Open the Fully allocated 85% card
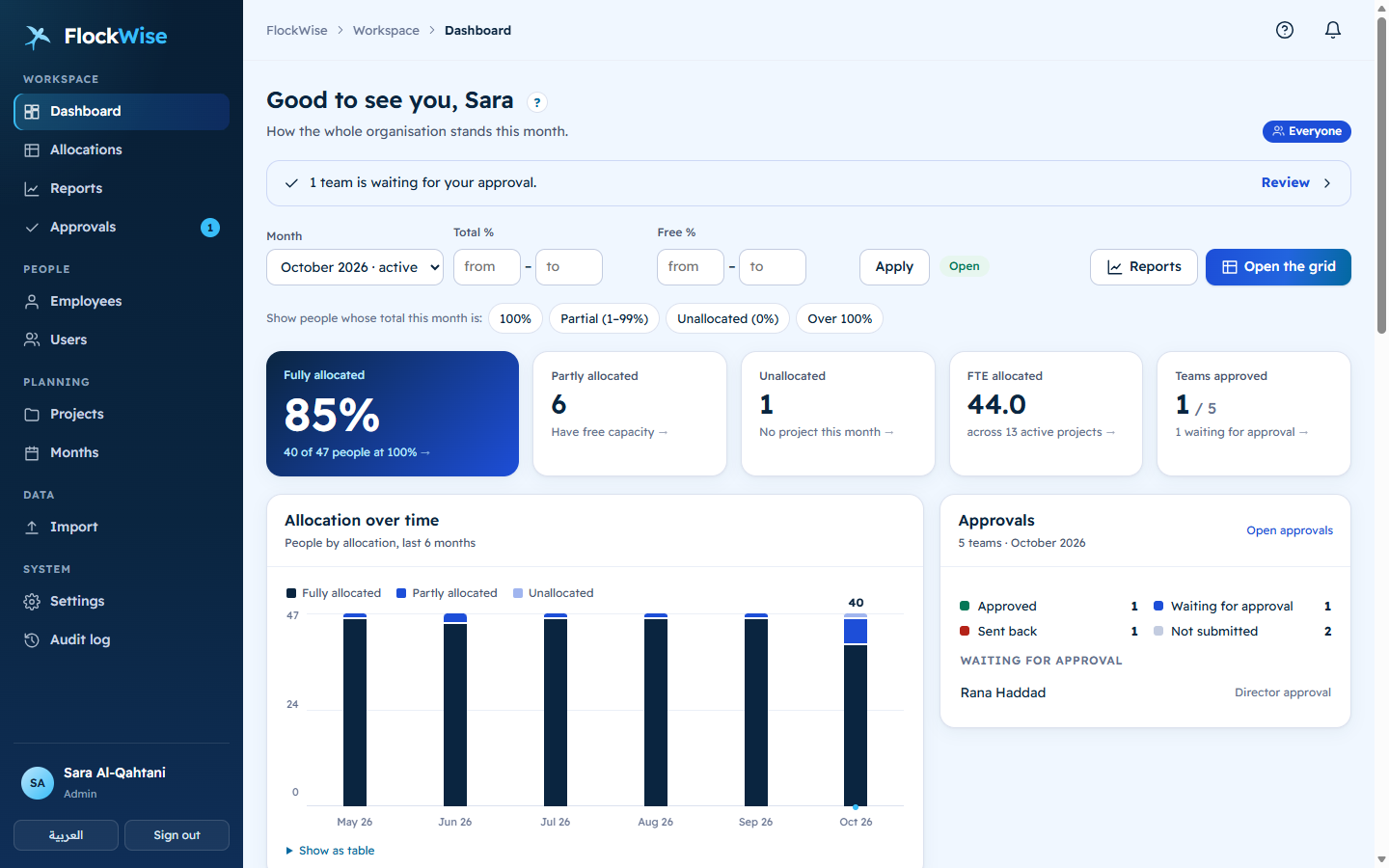The image size is (1389, 868). 393,414
